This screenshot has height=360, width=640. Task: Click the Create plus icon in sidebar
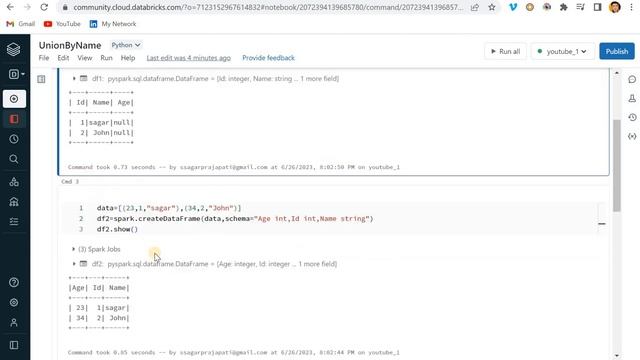[14, 99]
